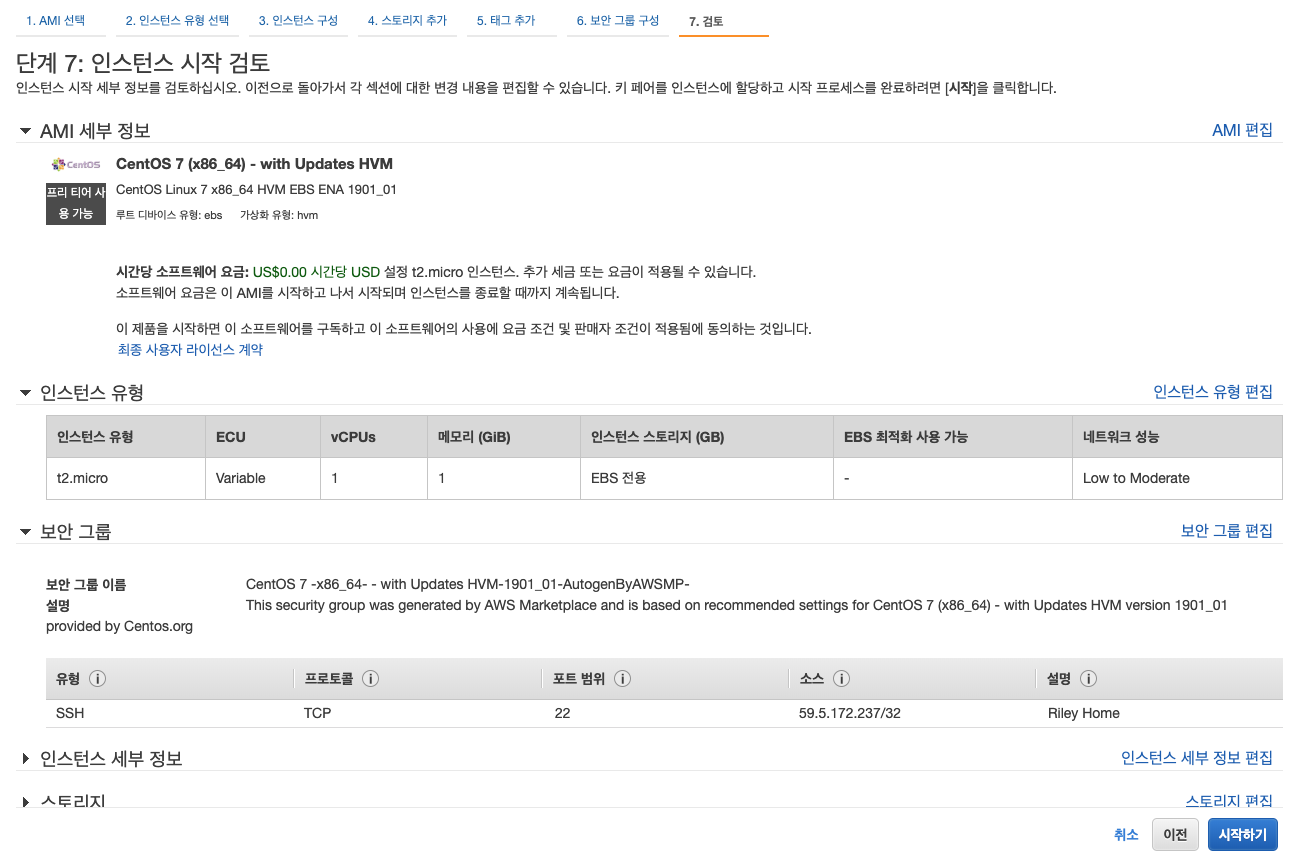
Task: Open the AMI 편집 link
Action: pyautogui.click(x=1243, y=129)
